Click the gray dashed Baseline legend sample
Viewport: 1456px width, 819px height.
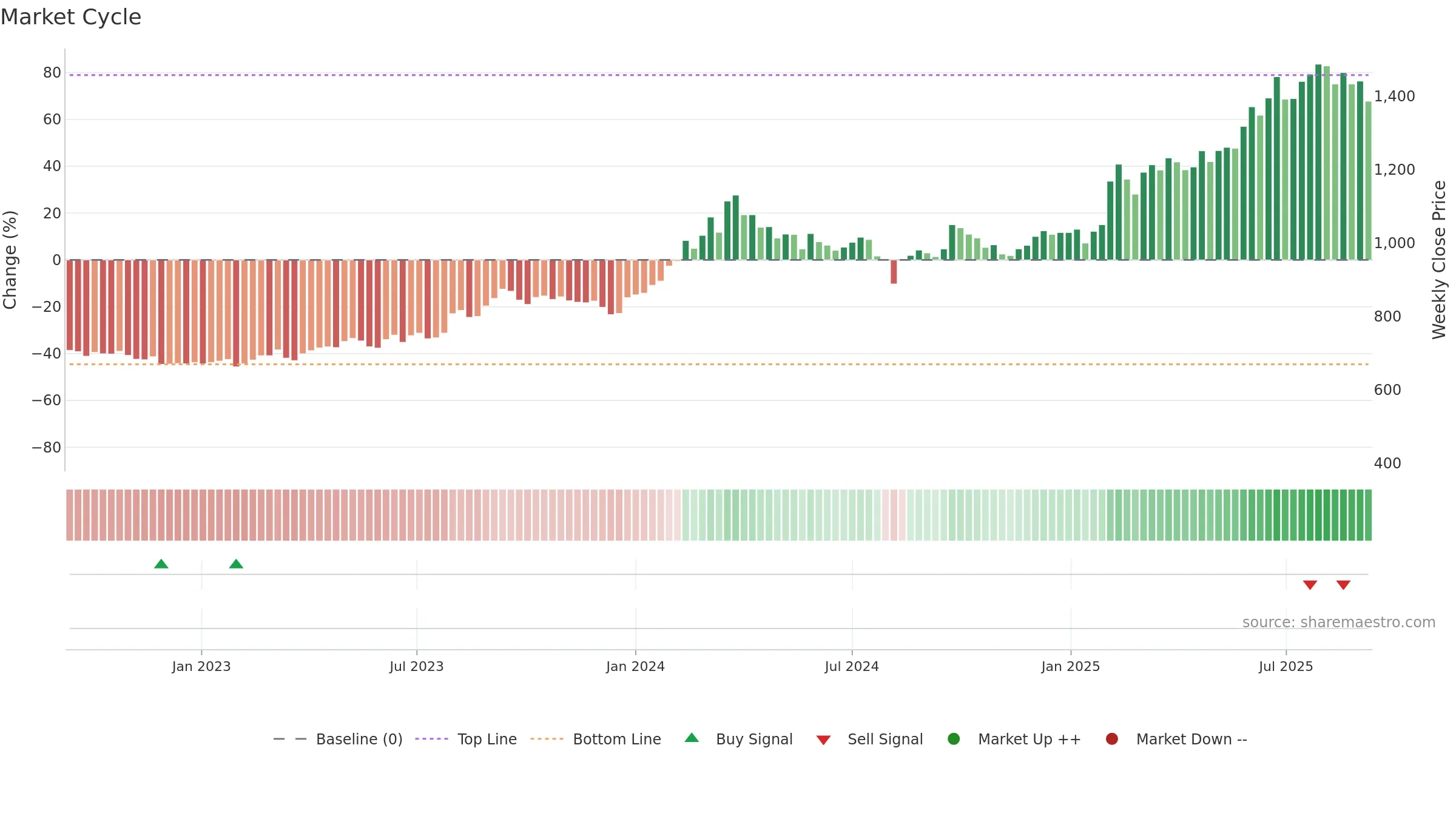(290, 739)
